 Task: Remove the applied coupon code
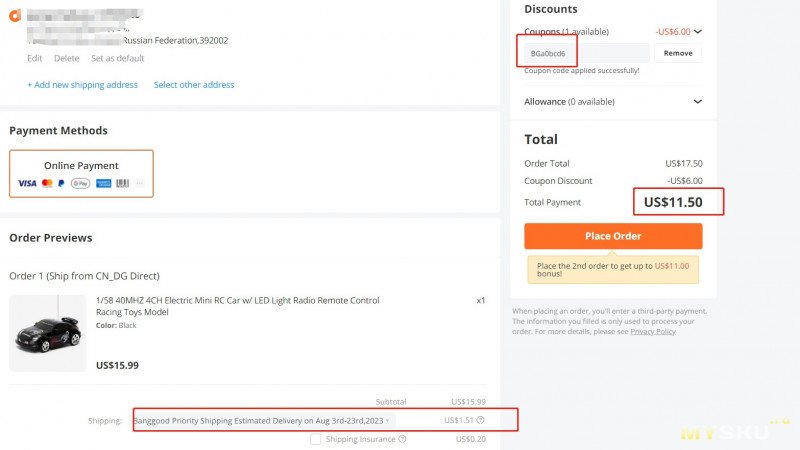click(x=677, y=53)
